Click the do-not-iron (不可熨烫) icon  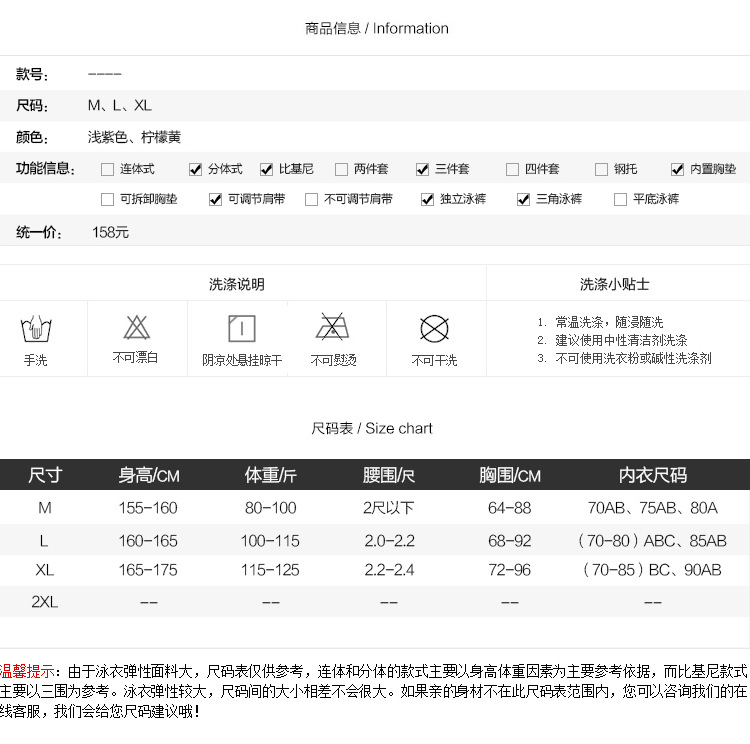tap(333, 326)
